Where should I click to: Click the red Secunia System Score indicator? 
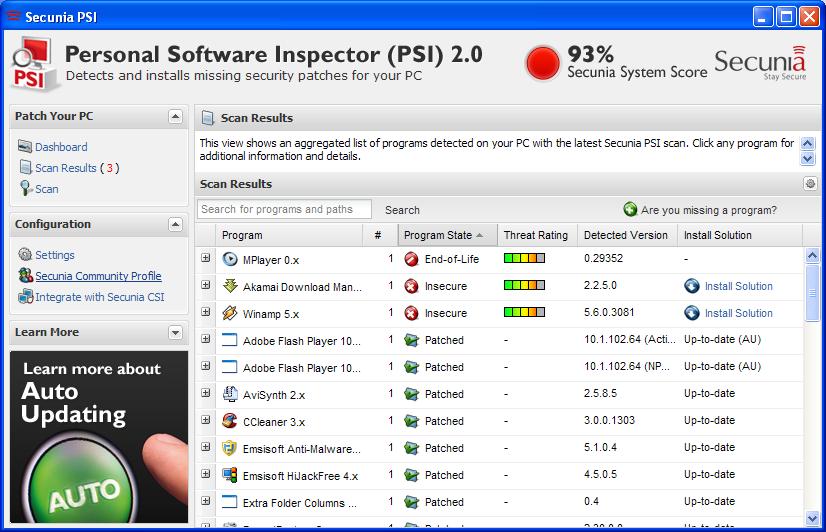(543, 62)
